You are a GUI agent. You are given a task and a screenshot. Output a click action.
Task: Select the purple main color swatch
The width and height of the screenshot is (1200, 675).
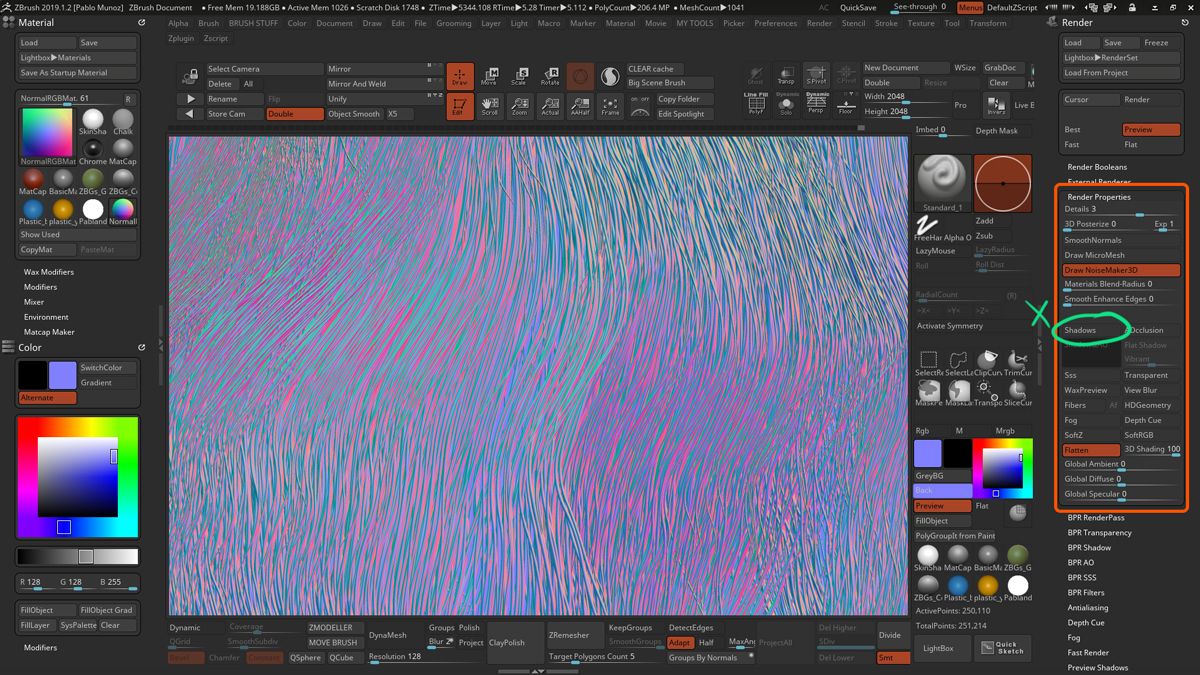(x=62, y=375)
